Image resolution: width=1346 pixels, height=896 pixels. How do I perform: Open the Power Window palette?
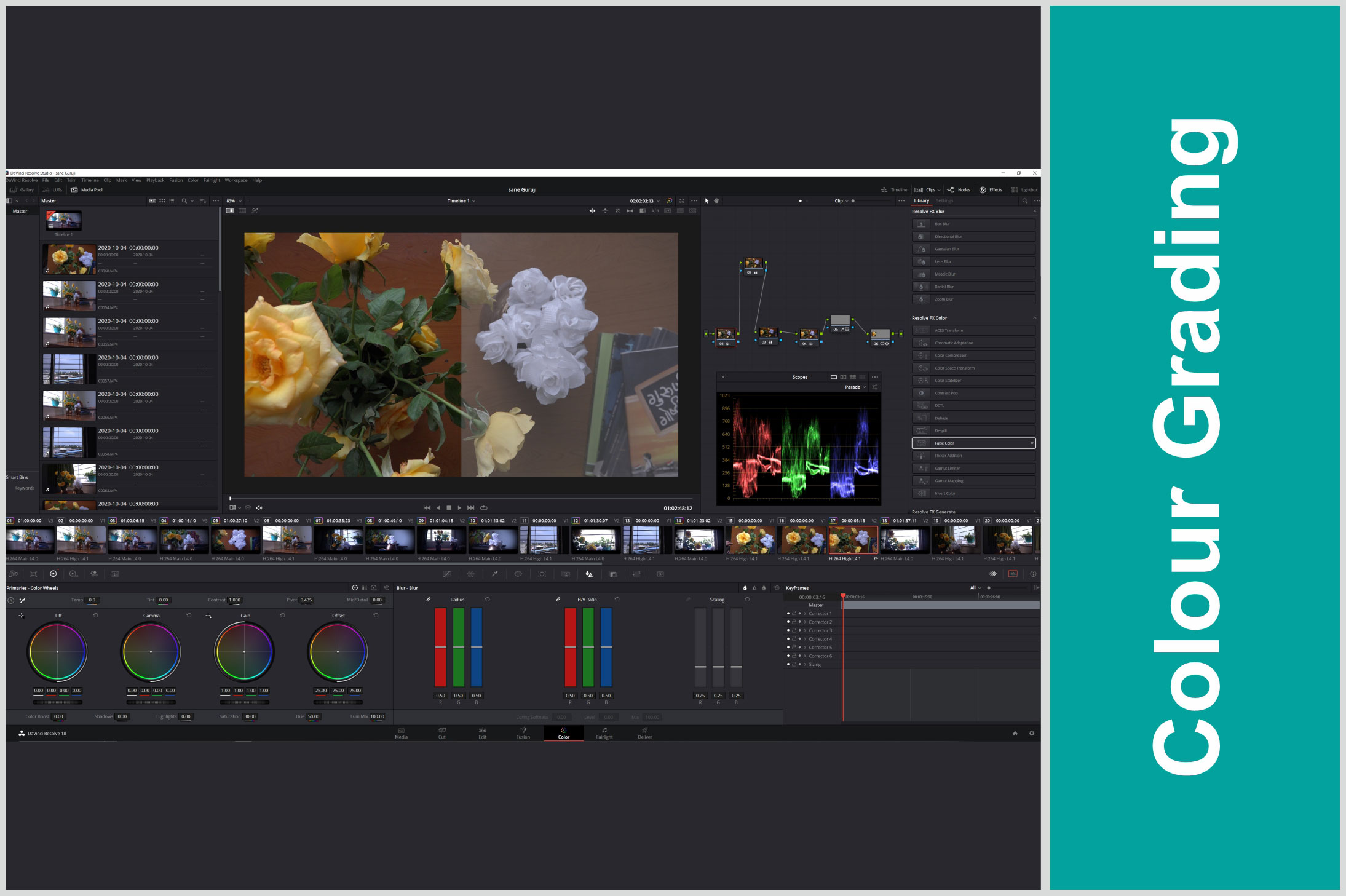[518, 574]
